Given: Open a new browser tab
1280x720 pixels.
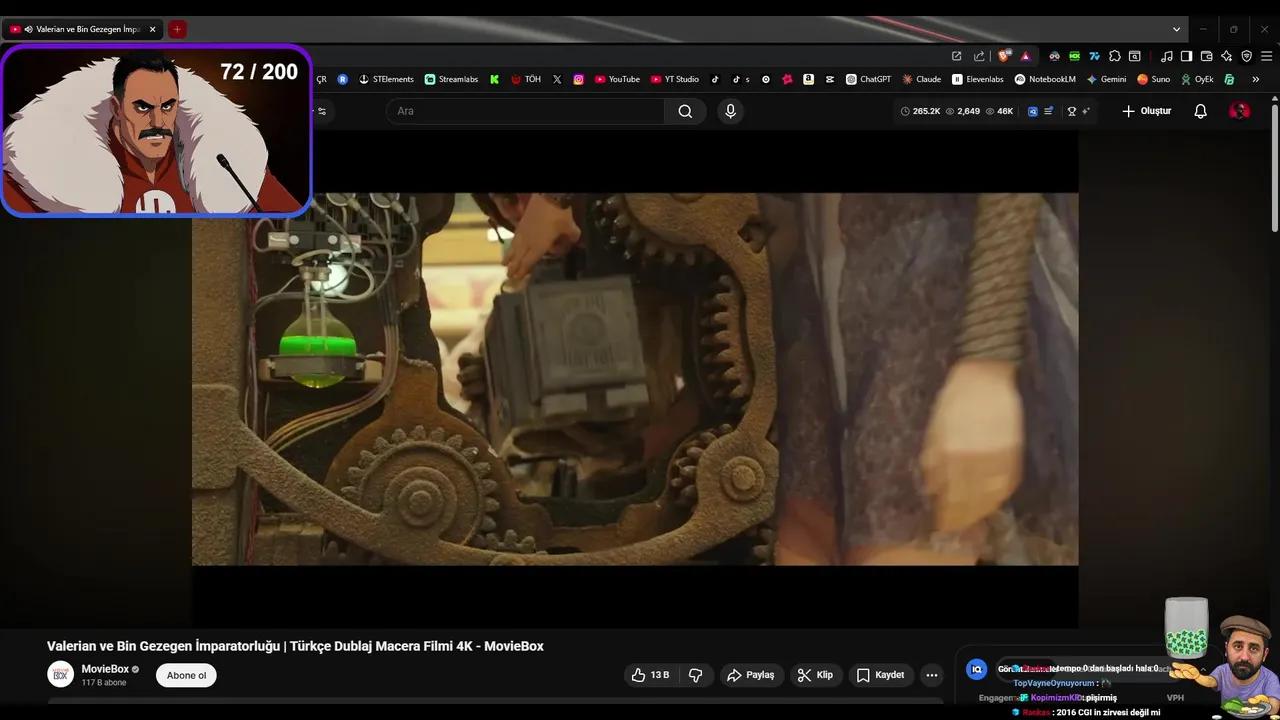Looking at the screenshot, I should tap(177, 29).
